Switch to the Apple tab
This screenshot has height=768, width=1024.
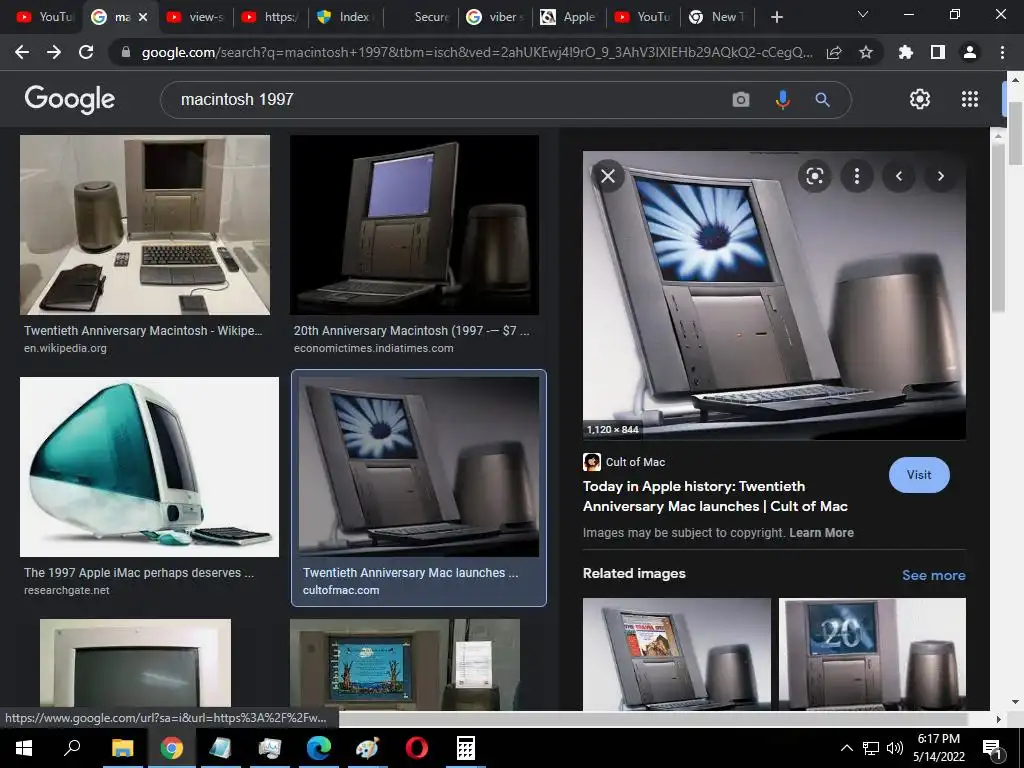point(569,17)
